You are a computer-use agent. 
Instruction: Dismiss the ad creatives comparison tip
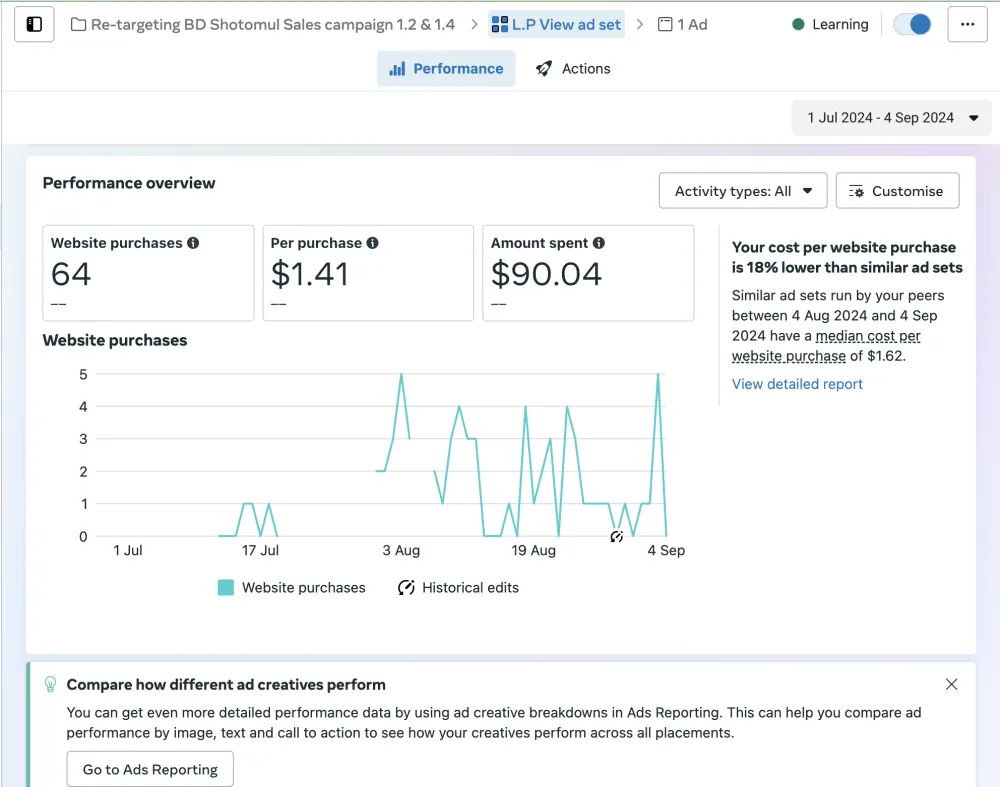pos(951,685)
